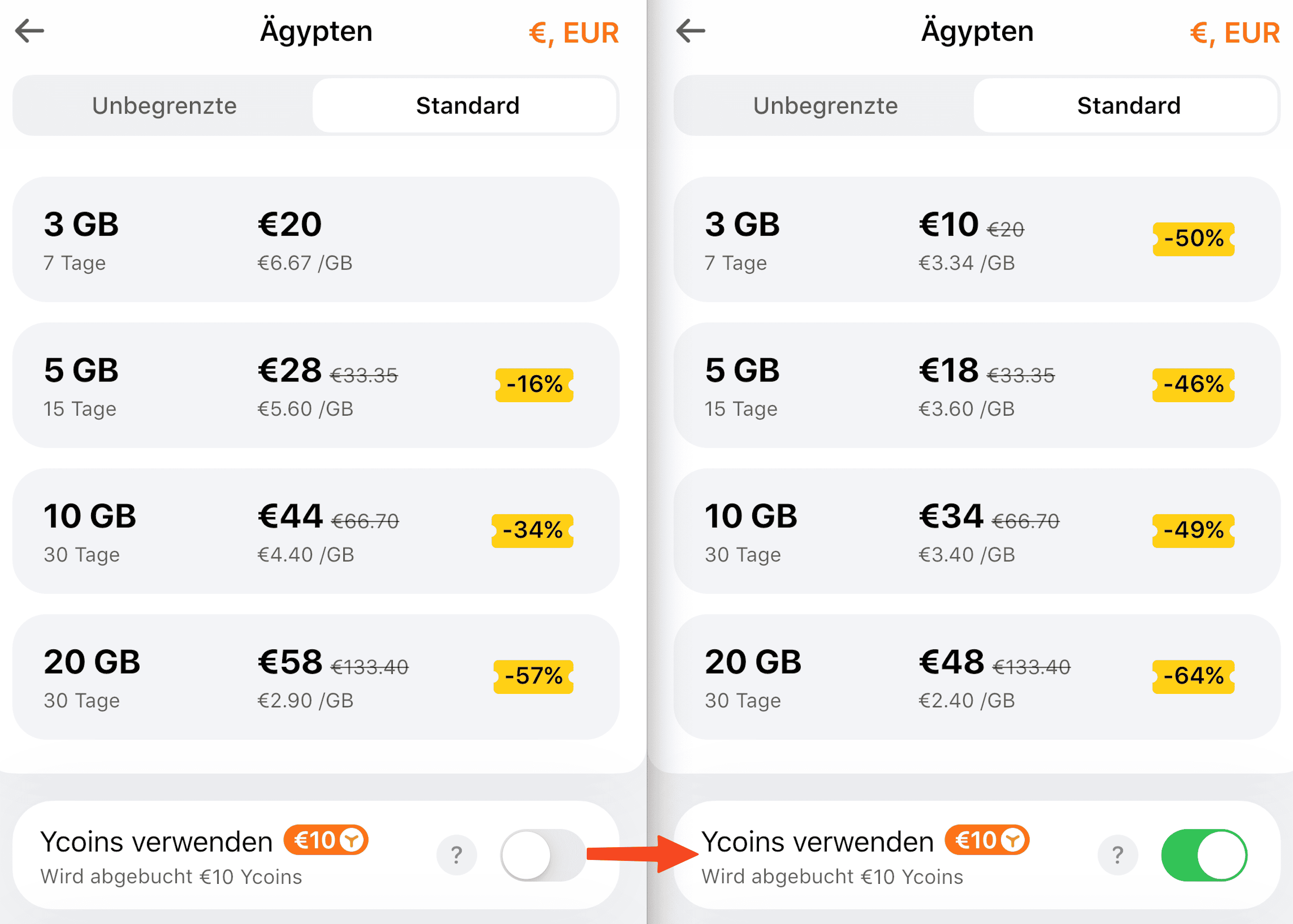Pick the 5 GB plan priced €18
The height and width of the screenshot is (924, 1293).
click(x=977, y=385)
